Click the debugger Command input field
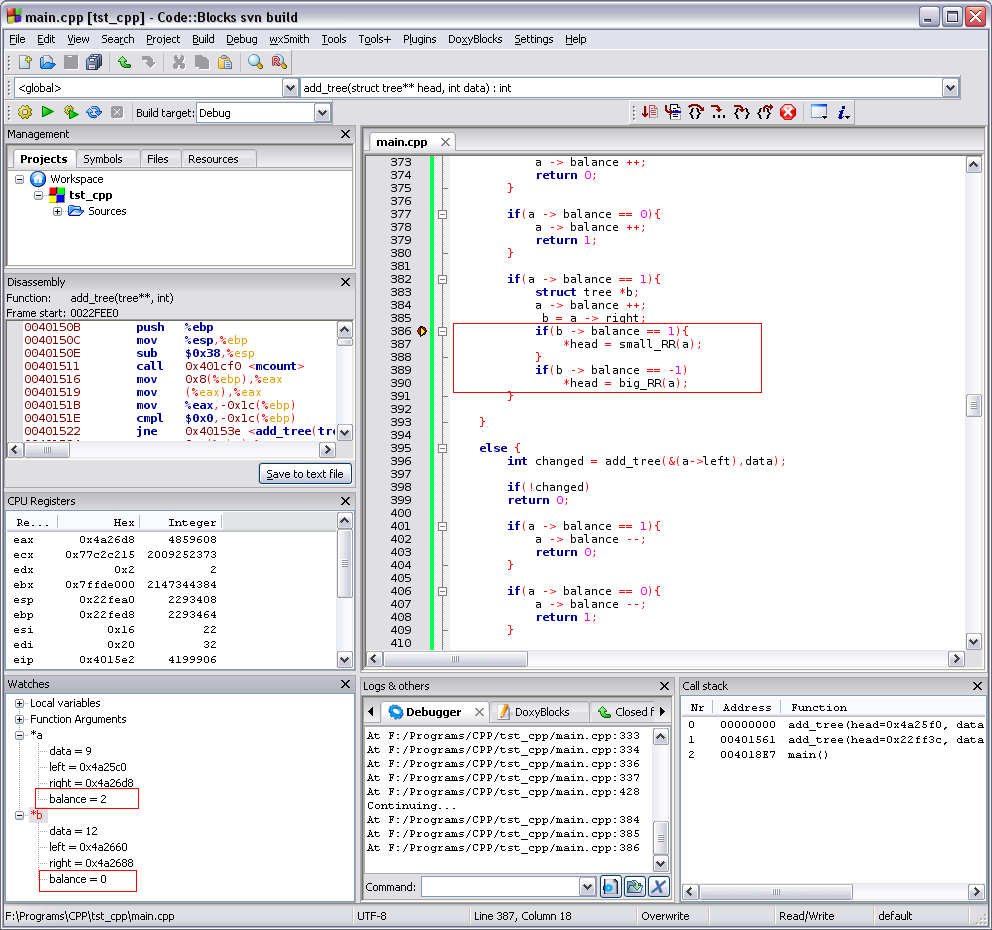 coord(499,887)
